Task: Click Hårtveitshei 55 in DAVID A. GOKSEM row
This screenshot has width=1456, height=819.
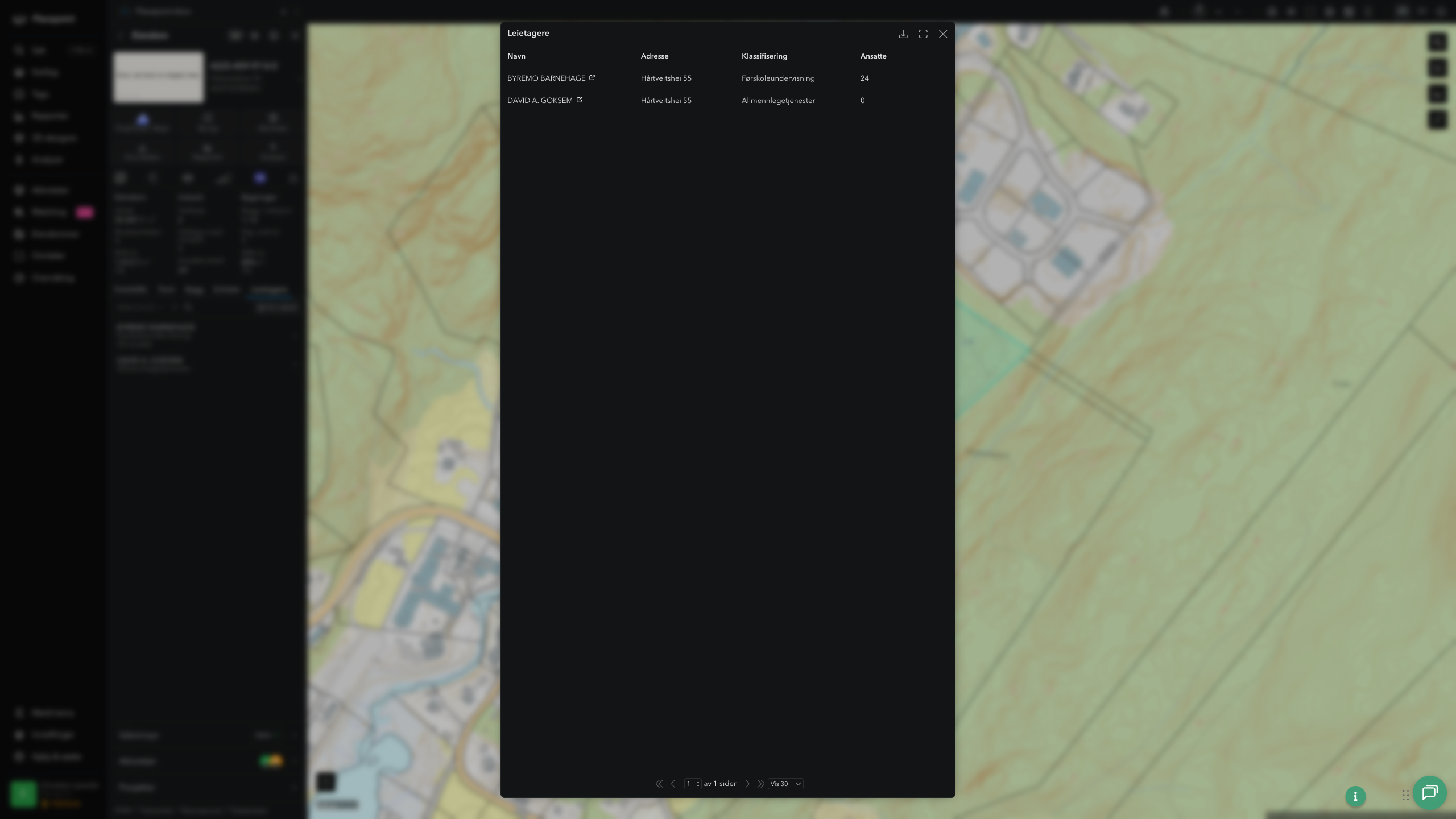Action: (667, 100)
